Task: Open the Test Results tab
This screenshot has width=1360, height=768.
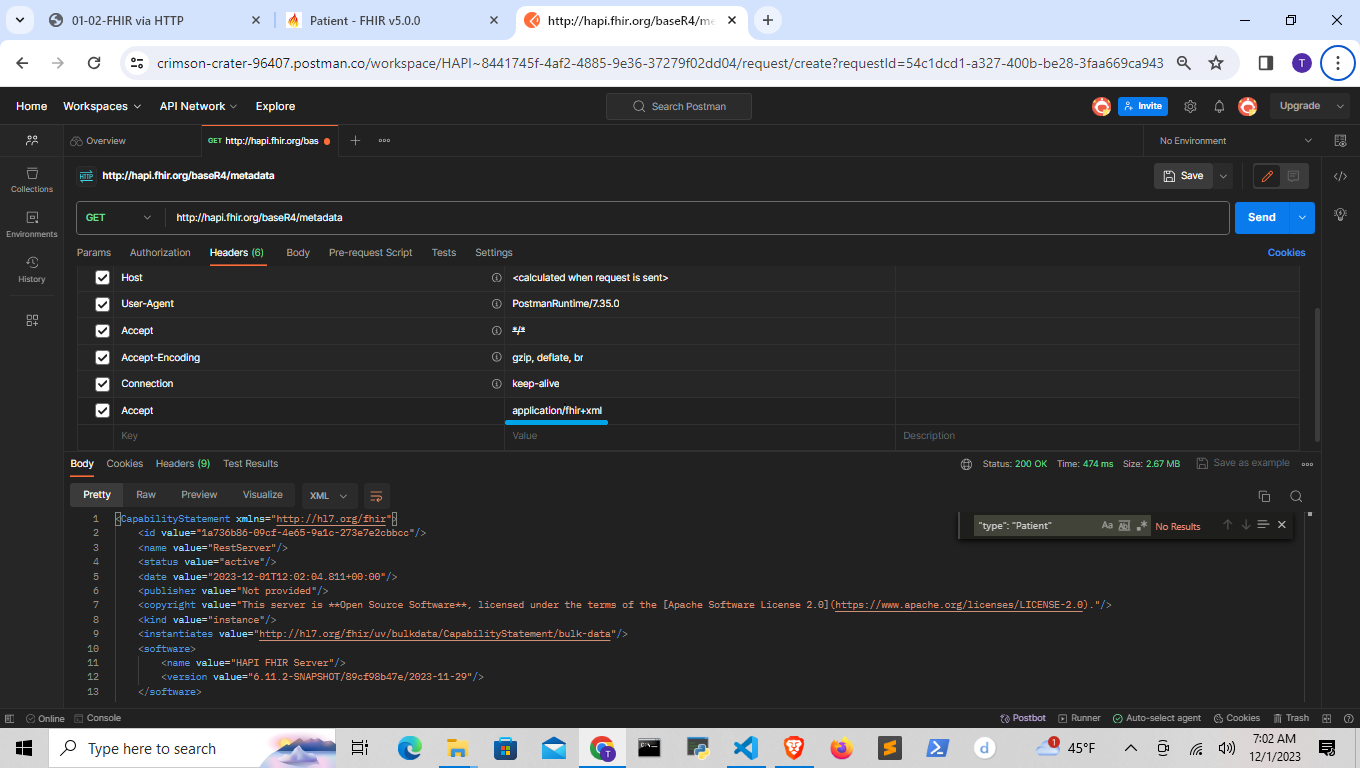Action: pos(251,464)
